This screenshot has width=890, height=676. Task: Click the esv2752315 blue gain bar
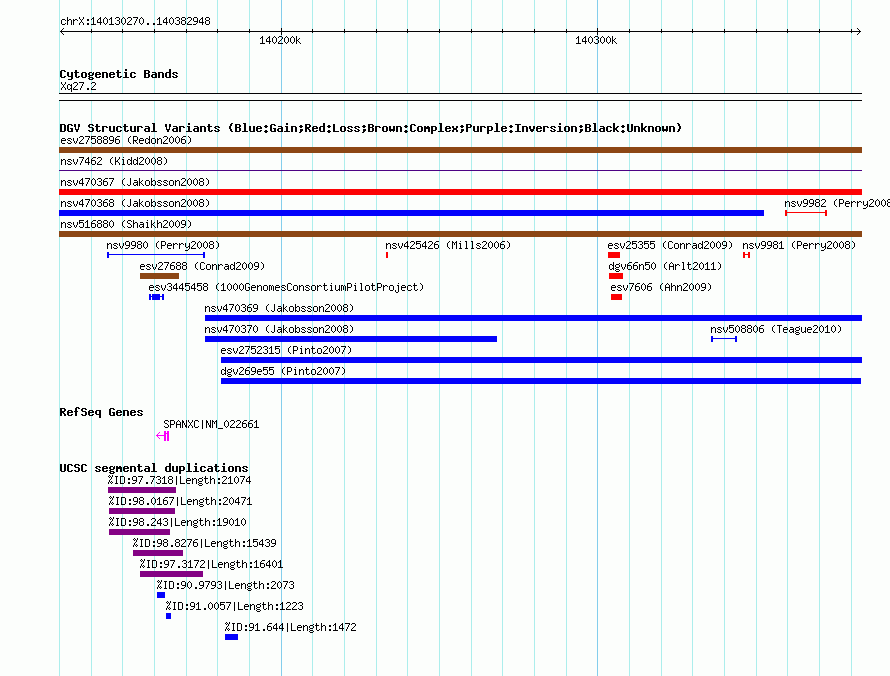point(541,360)
